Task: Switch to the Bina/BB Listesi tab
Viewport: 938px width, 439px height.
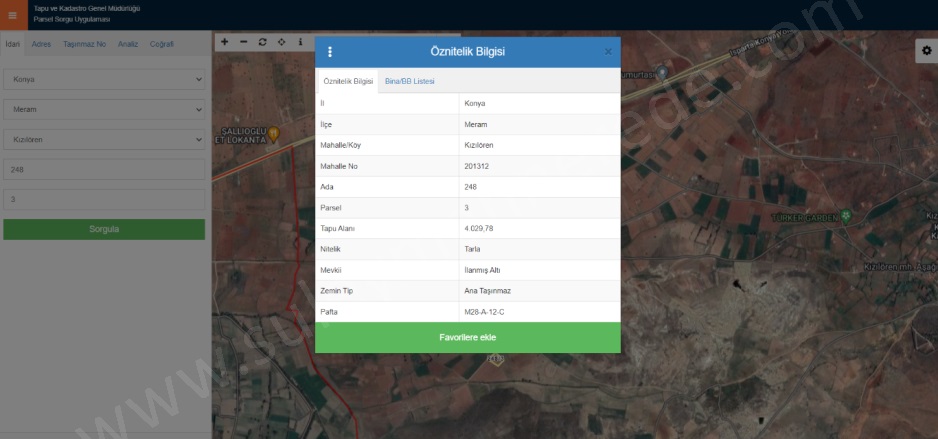Action: coord(410,81)
